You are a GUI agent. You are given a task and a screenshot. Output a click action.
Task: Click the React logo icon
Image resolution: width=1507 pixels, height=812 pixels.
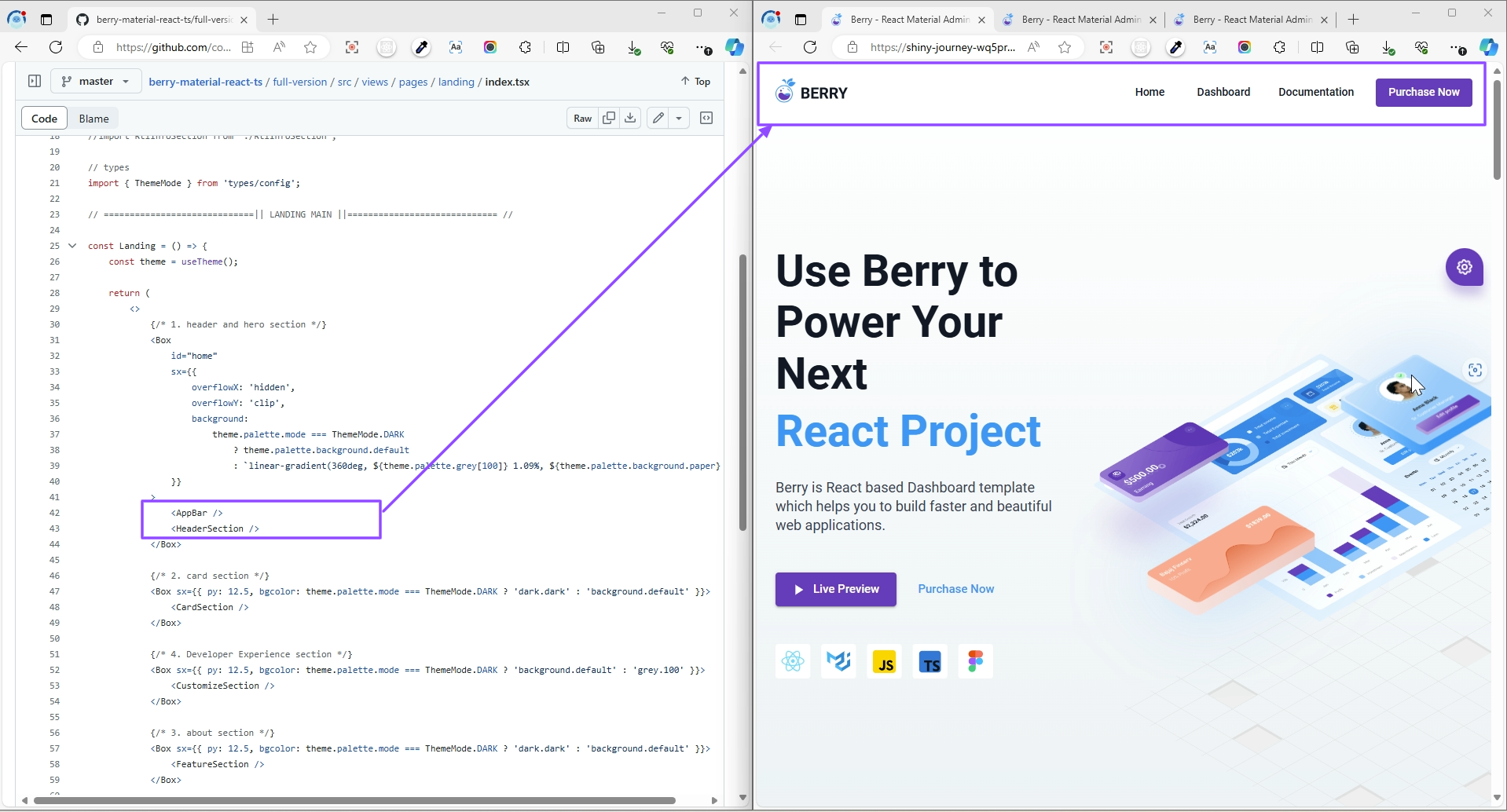pos(793,661)
